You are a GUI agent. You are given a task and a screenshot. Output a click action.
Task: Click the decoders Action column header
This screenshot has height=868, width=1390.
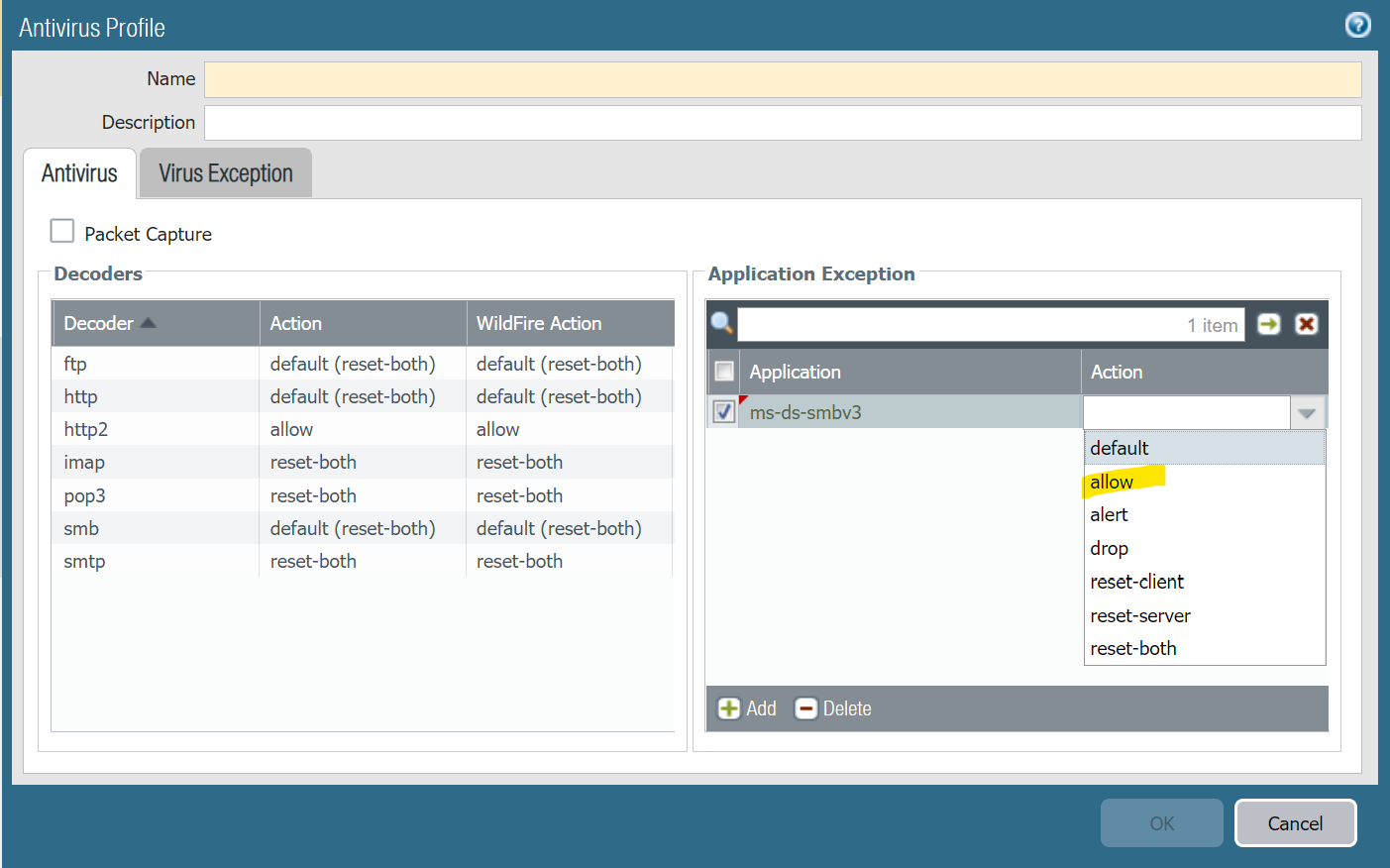click(363, 323)
